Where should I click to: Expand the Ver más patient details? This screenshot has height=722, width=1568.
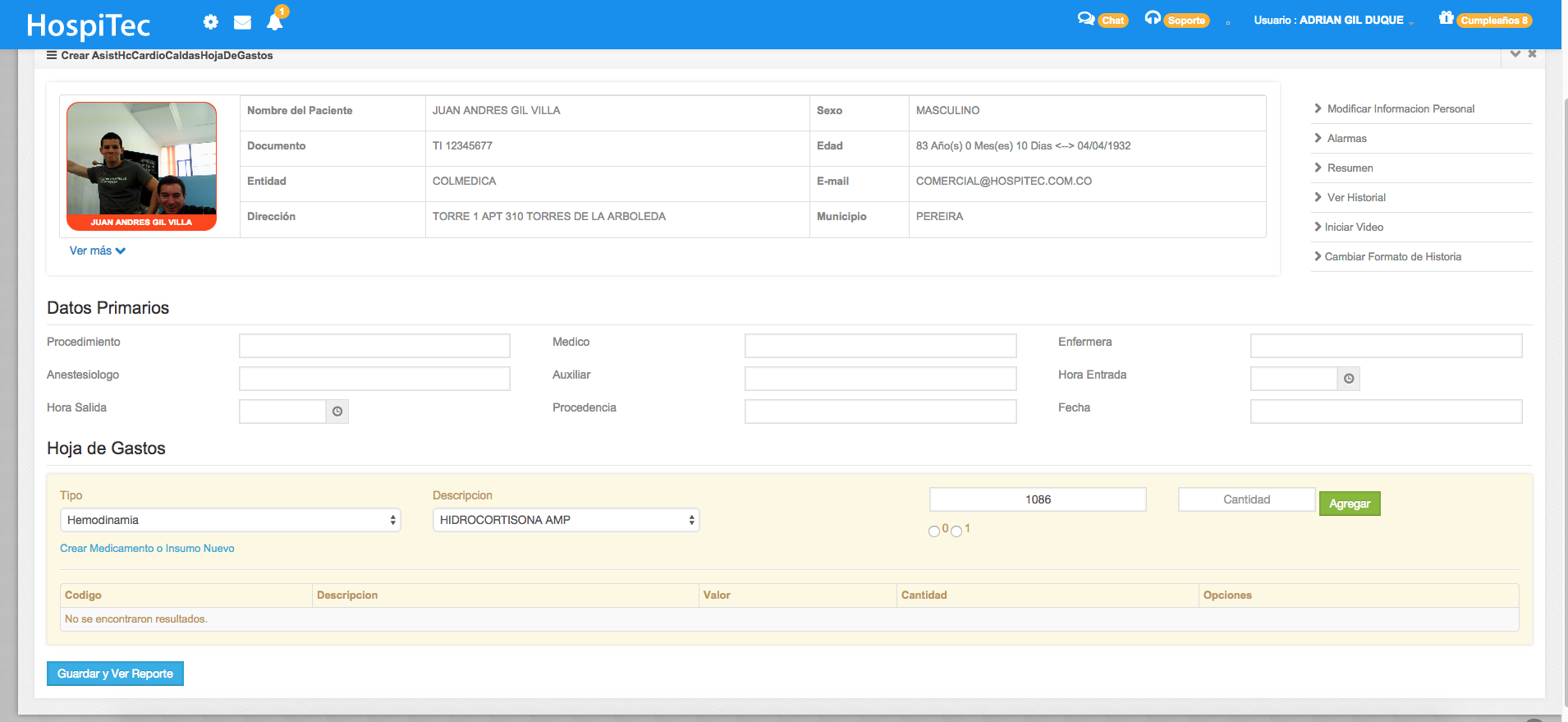(97, 251)
